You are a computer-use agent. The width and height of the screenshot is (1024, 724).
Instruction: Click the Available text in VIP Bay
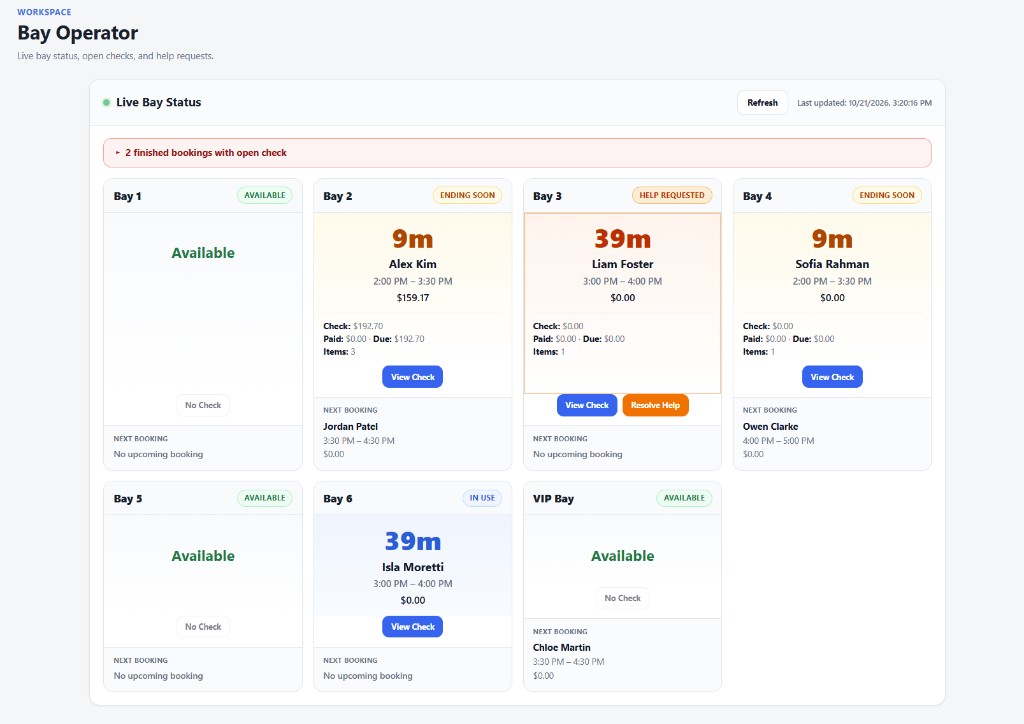pyautogui.click(x=622, y=556)
